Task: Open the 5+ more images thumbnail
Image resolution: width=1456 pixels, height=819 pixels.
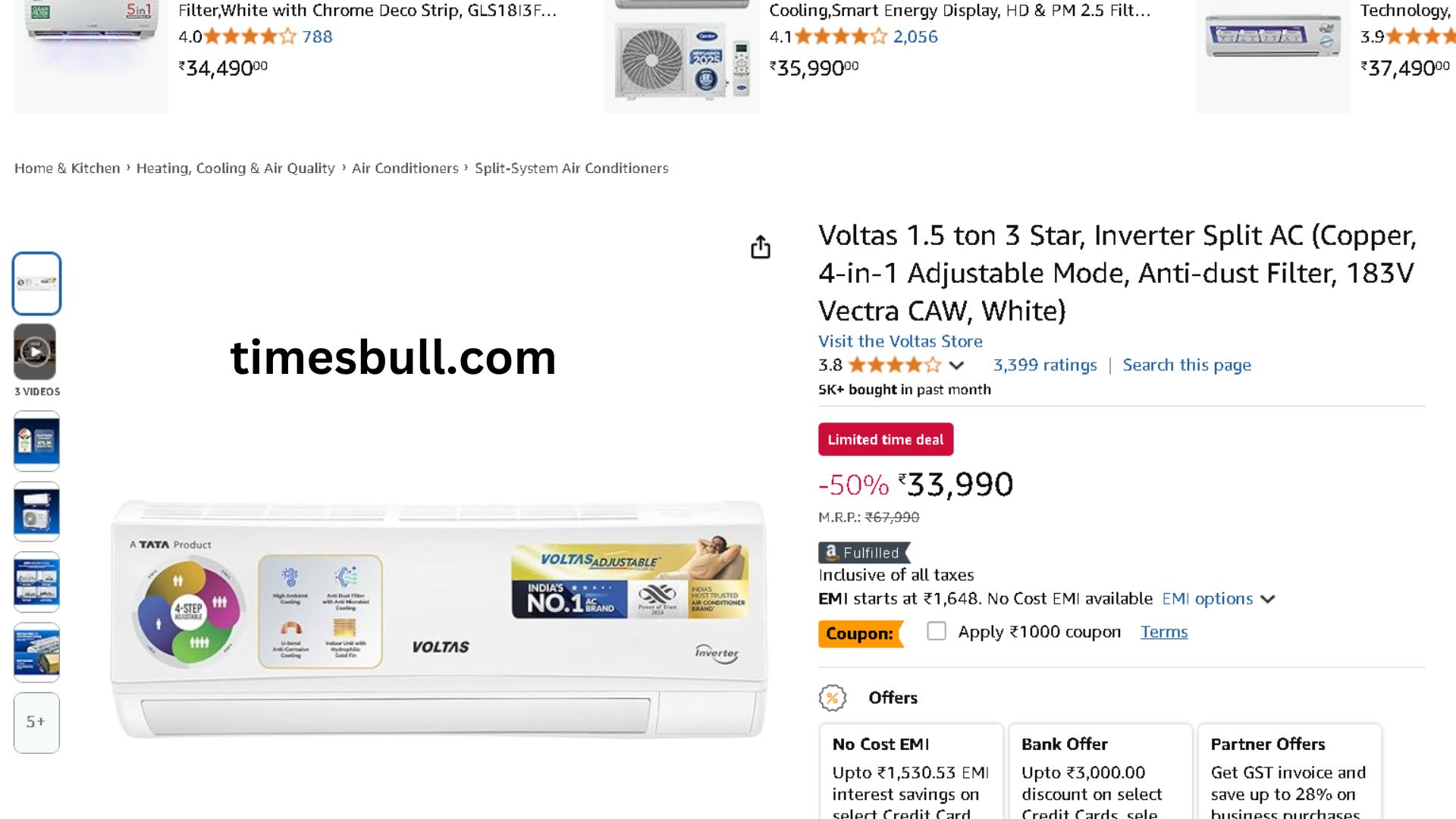Action: click(36, 722)
